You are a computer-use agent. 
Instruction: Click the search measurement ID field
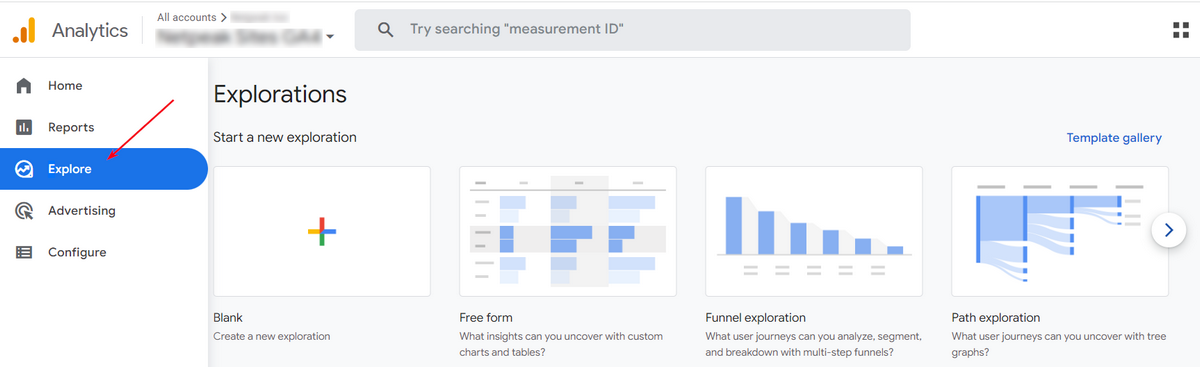(x=632, y=30)
